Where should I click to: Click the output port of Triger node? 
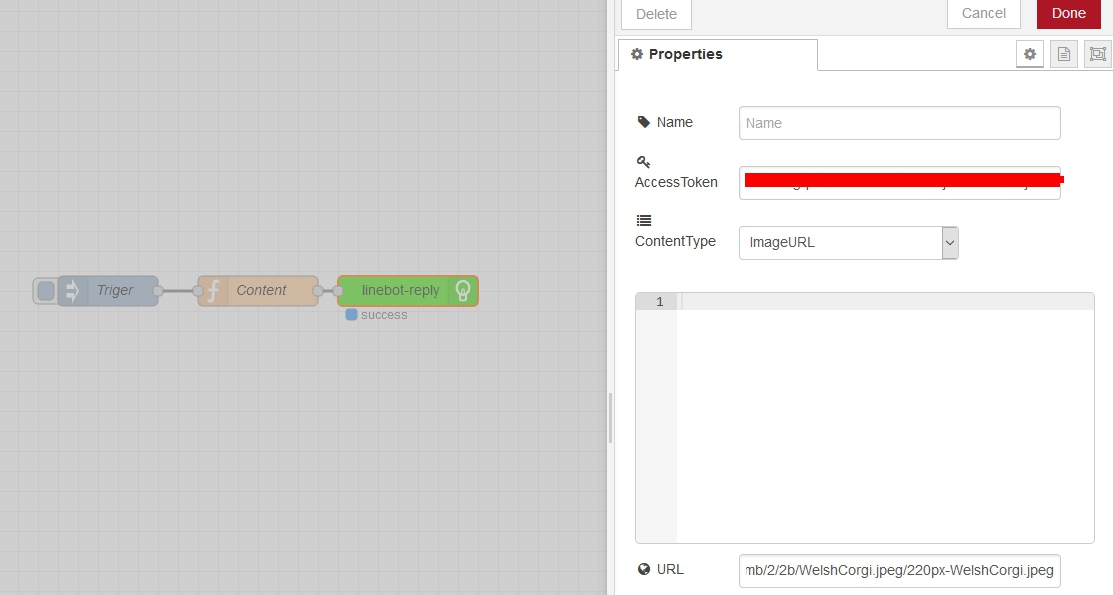[158, 290]
